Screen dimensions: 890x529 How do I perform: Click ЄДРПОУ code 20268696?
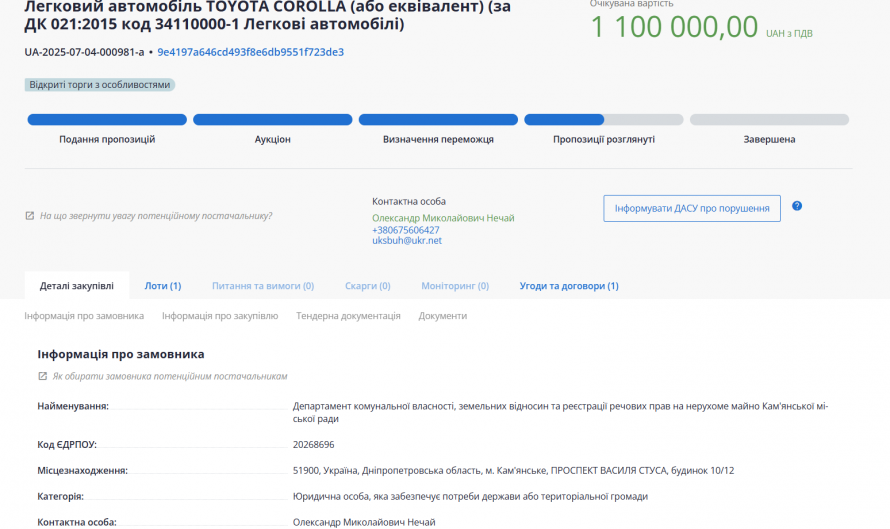[x=314, y=444]
